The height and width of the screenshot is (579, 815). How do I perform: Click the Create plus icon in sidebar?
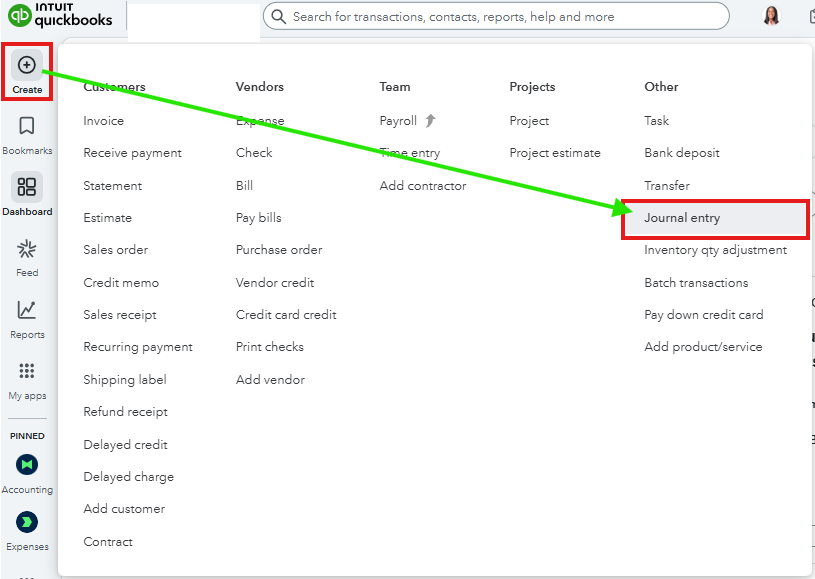[x=27, y=65]
